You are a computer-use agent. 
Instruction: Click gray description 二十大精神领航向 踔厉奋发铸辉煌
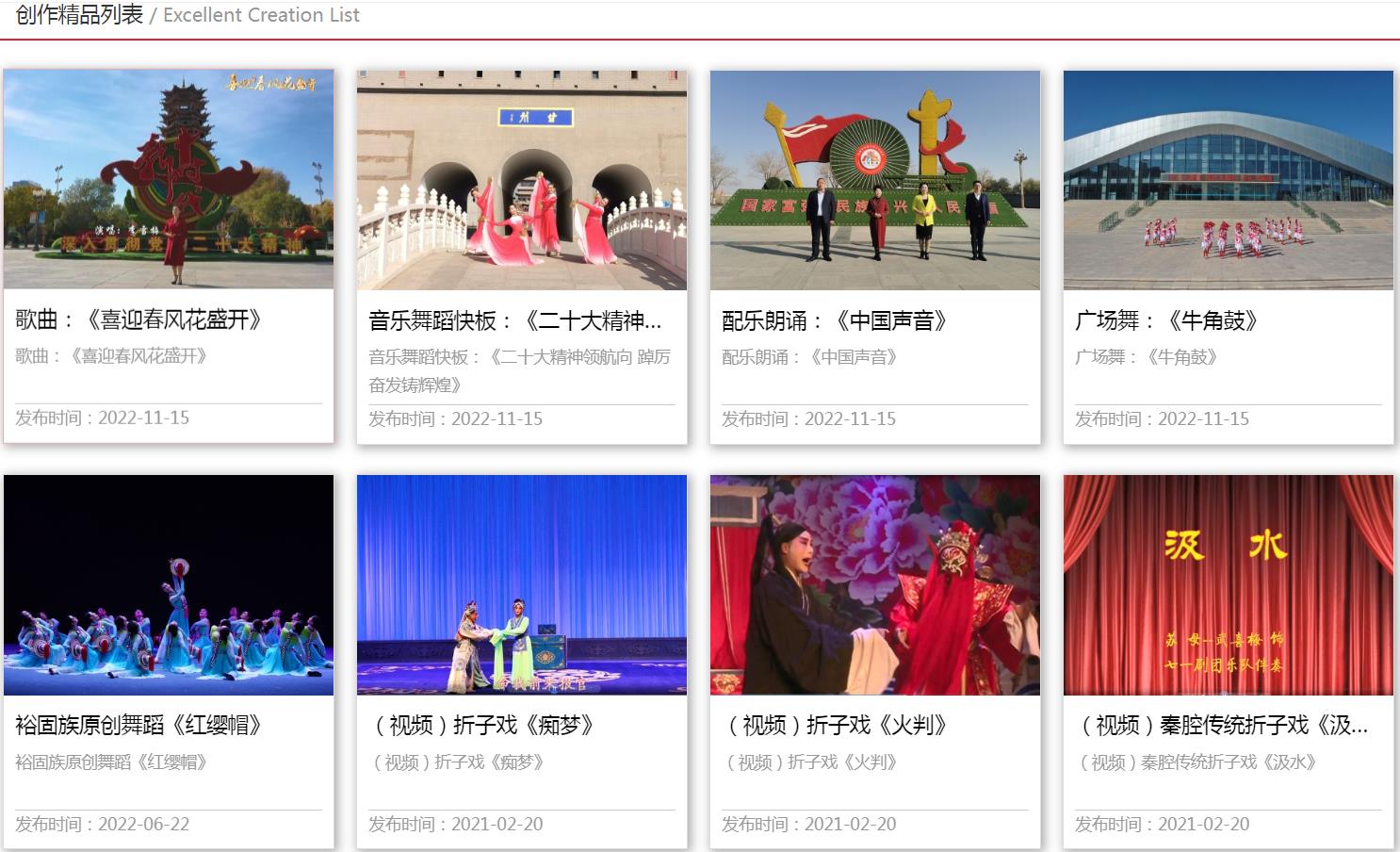click(519, 370)
